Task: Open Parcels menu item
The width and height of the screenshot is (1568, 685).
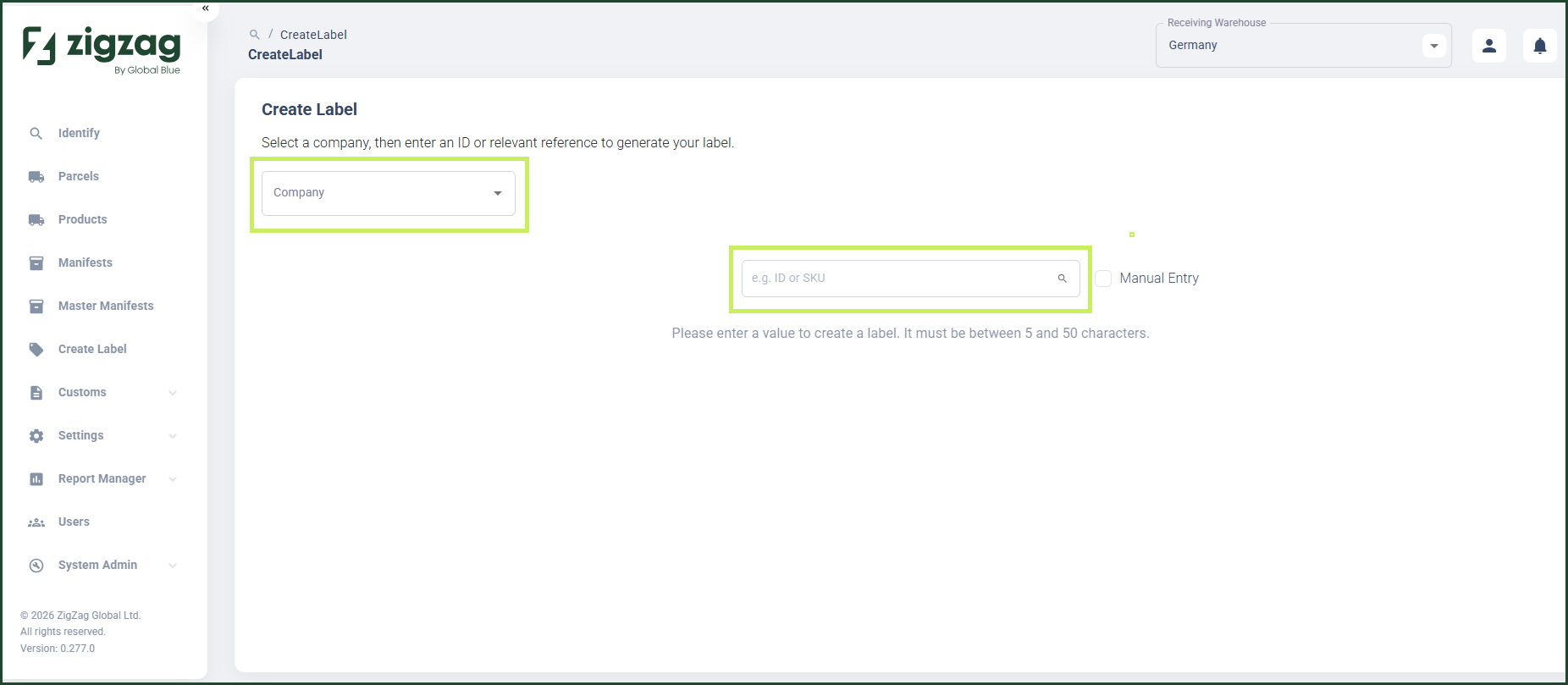Action: [x=79, y=176]
